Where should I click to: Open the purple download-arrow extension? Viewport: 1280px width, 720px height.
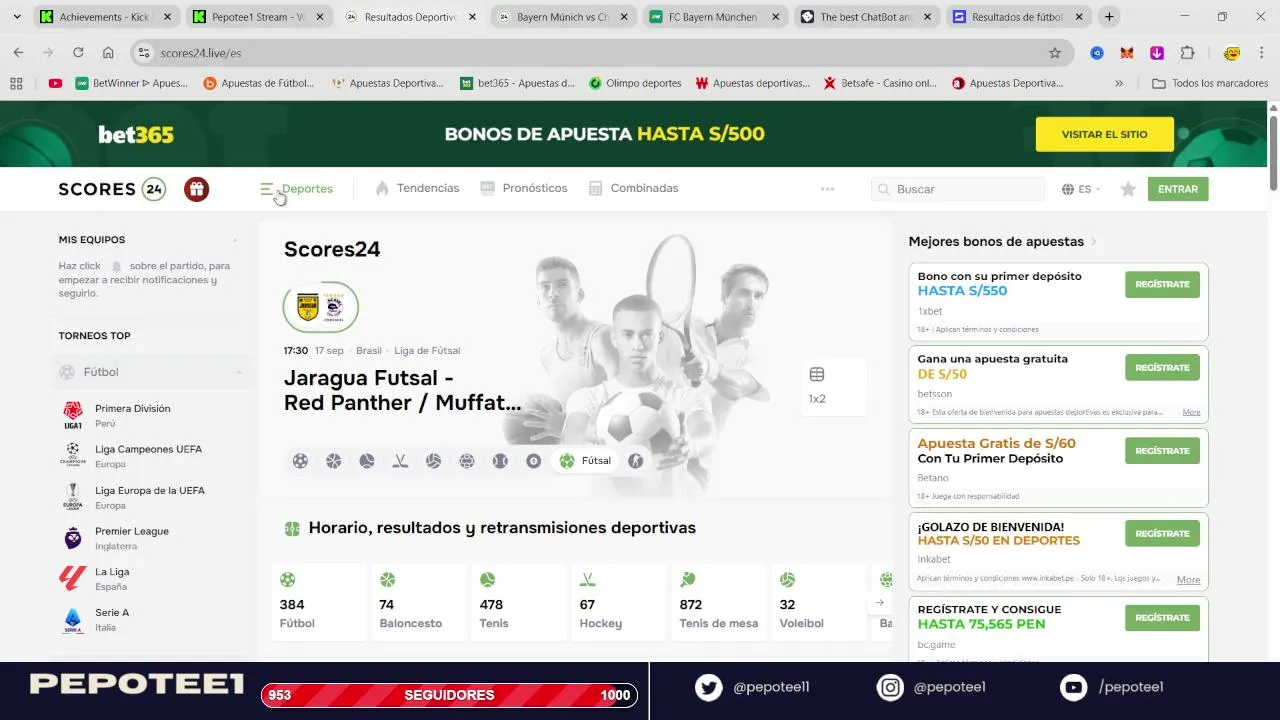point(1157,53)
